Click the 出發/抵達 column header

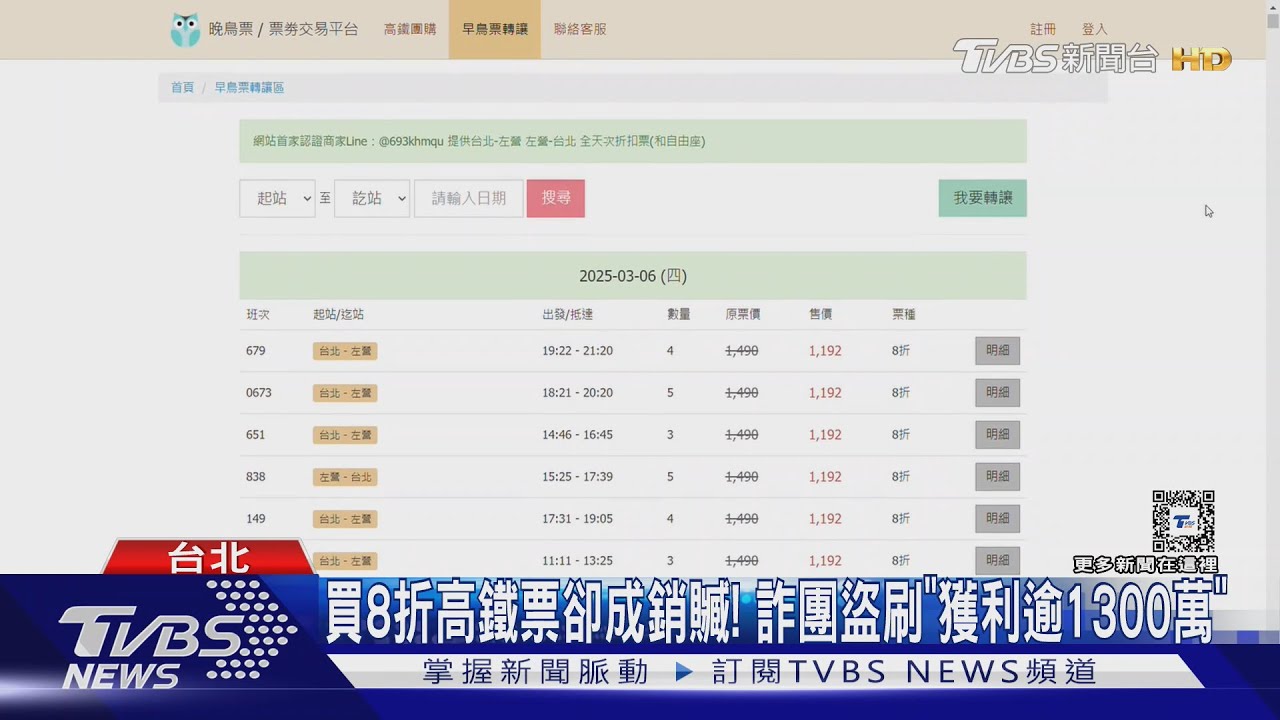tap(568, 314)
